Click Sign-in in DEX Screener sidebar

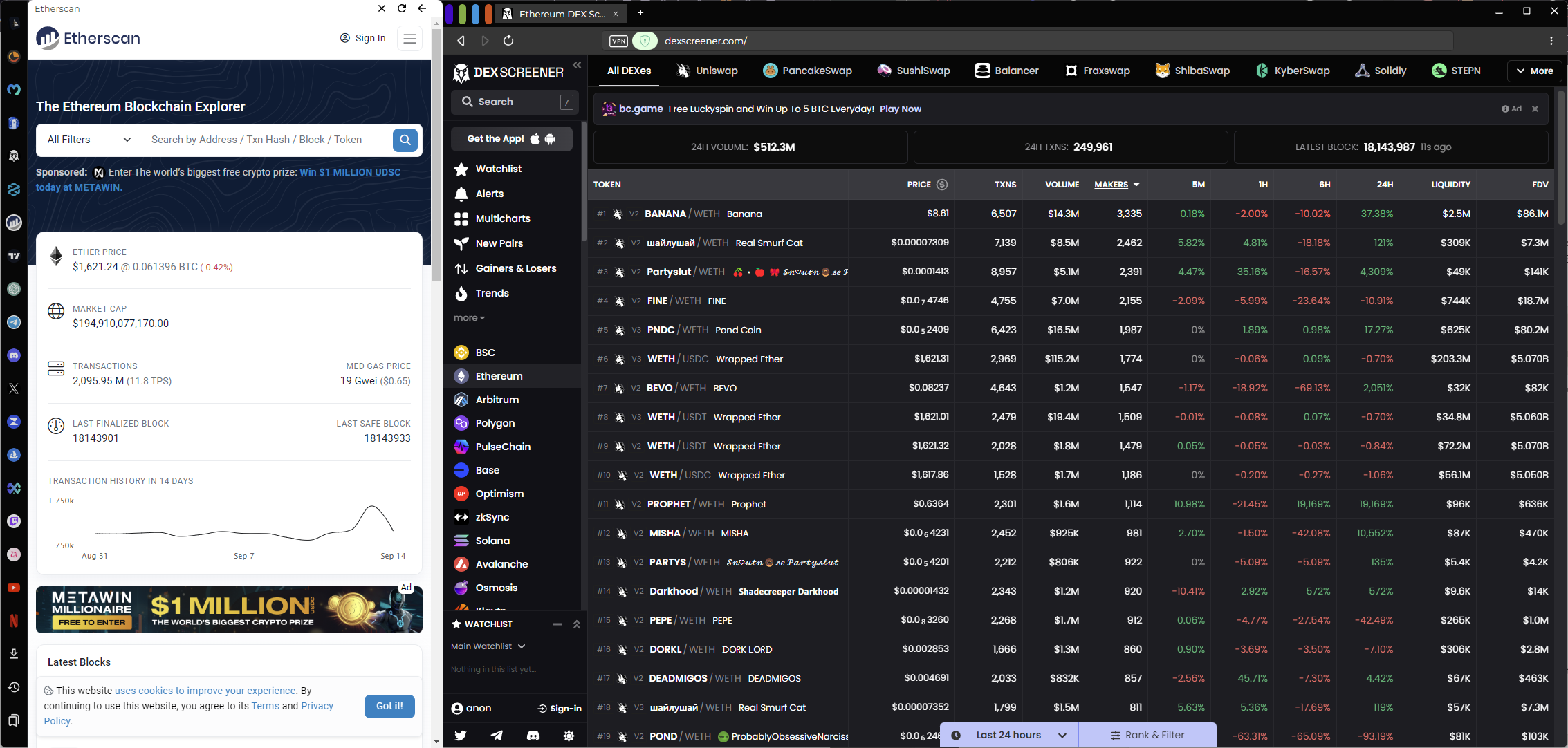tap(560, 709)
